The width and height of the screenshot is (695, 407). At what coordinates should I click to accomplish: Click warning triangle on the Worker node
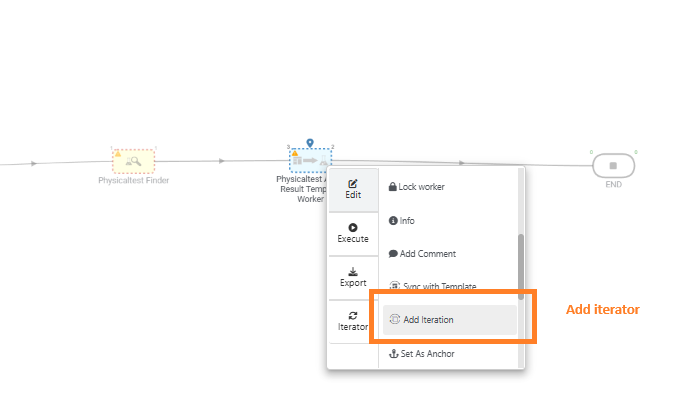point(295,153)
